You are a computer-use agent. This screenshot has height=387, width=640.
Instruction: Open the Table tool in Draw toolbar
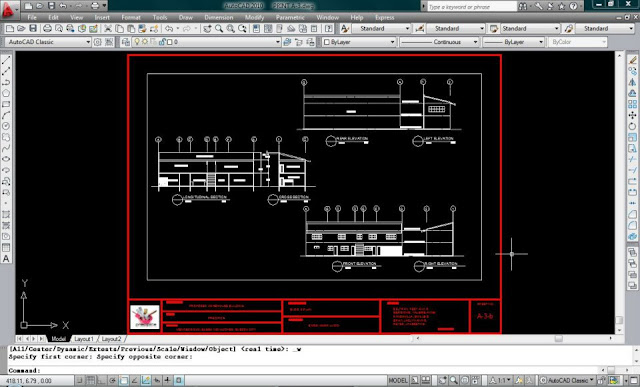tap(6, 247)
